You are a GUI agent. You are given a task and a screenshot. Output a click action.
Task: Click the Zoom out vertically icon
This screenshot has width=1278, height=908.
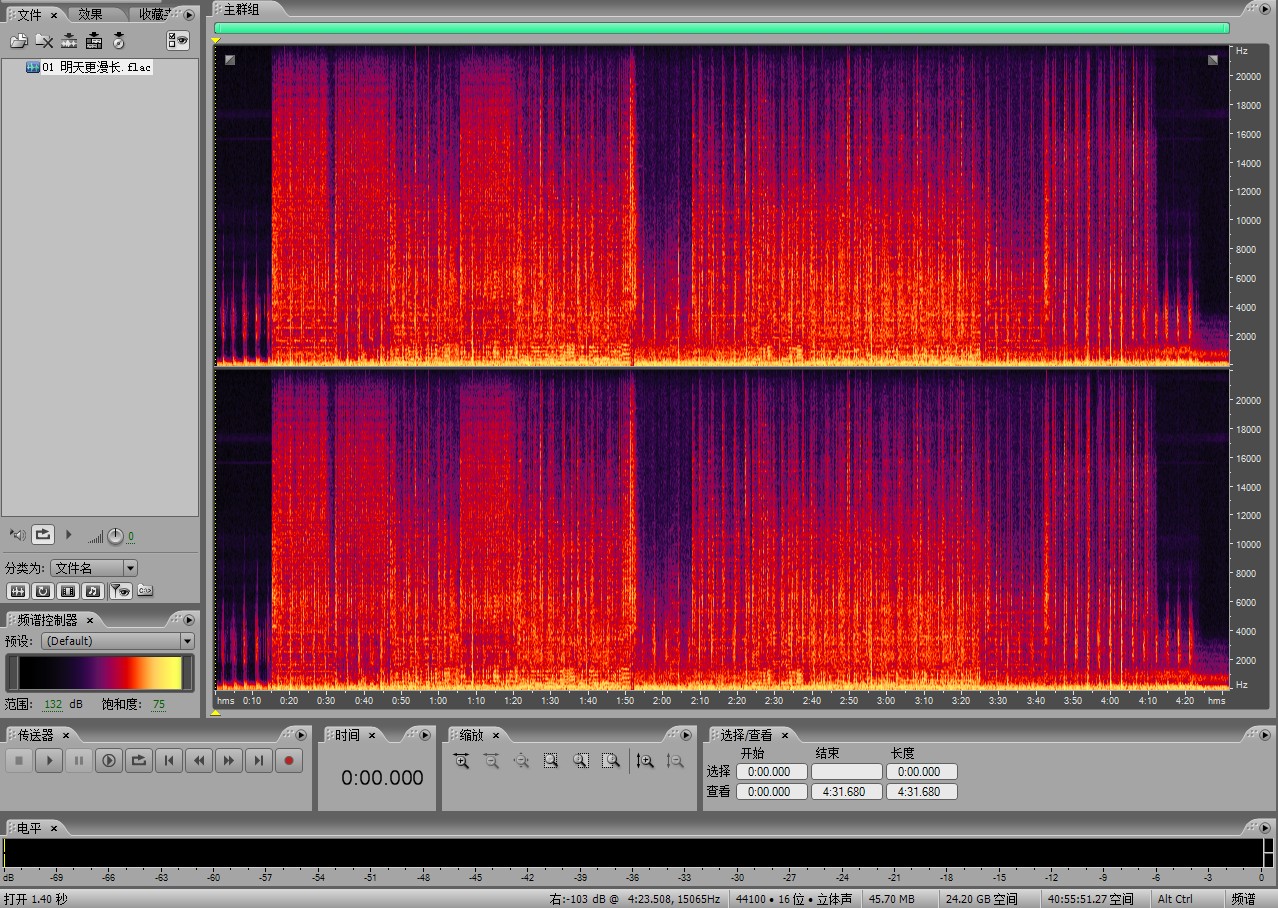pyautogui.click(x=675, y=761)
